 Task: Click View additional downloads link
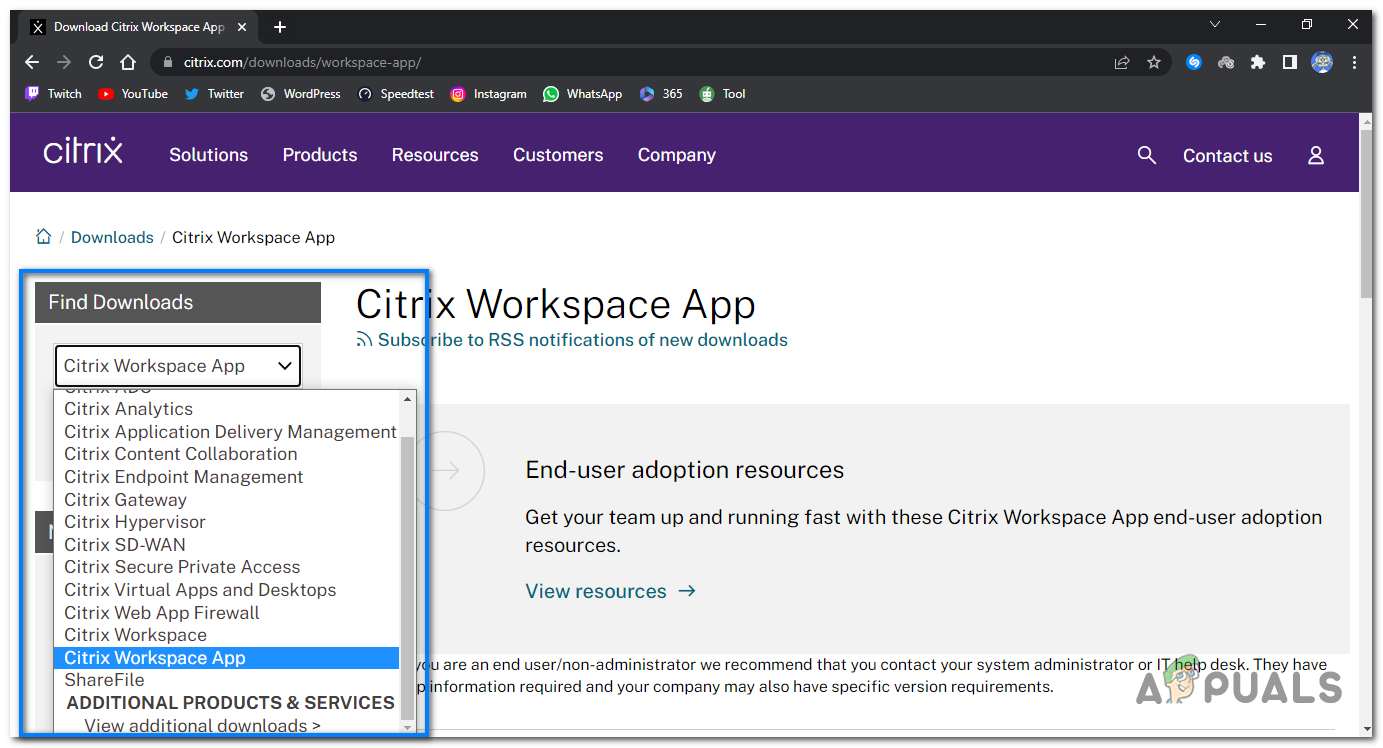(x=201, y=725)
